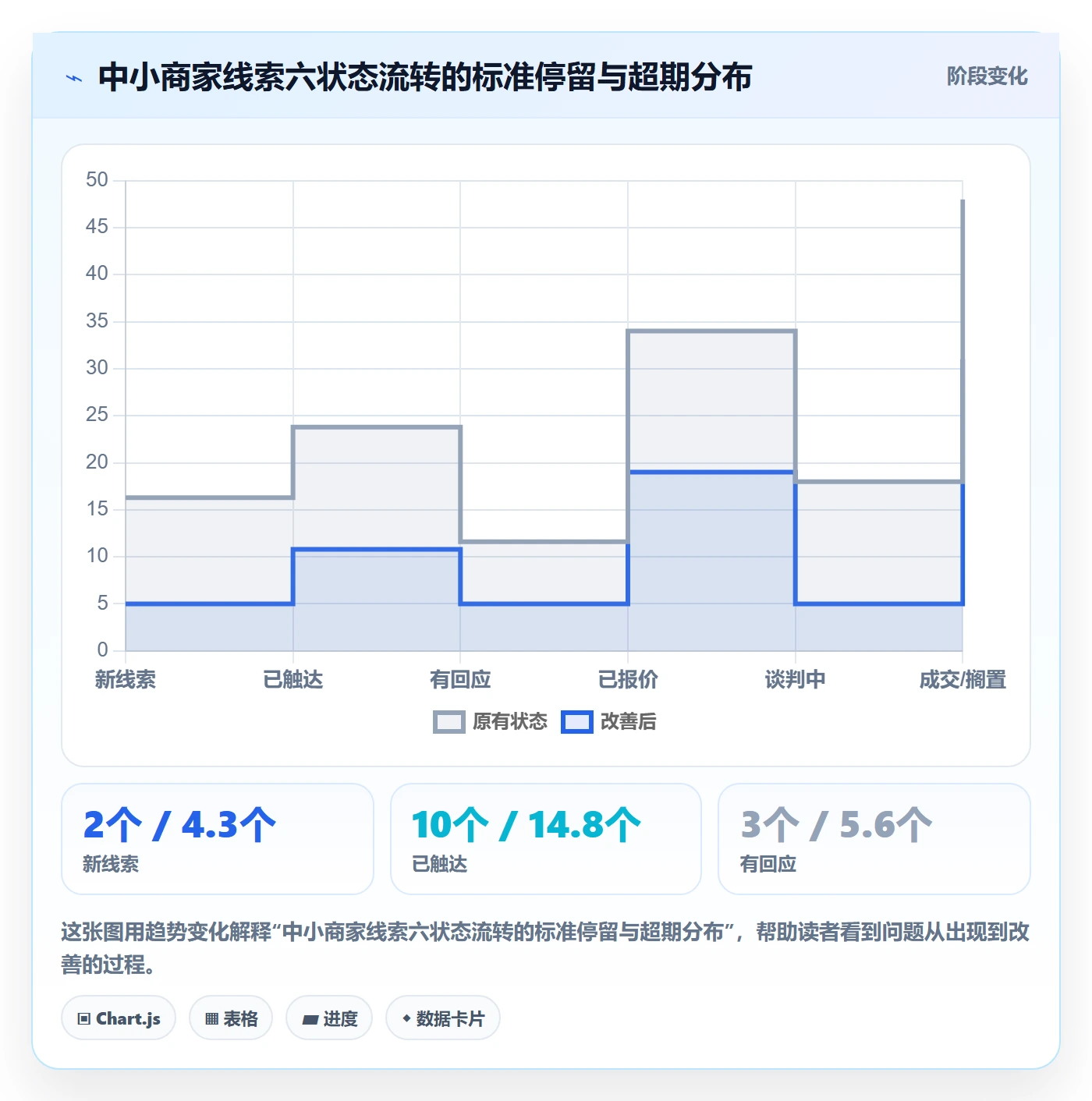Click the 有回应 x-axis label
Viewport: 1092px width, 1101px height.
pos(460,680)
